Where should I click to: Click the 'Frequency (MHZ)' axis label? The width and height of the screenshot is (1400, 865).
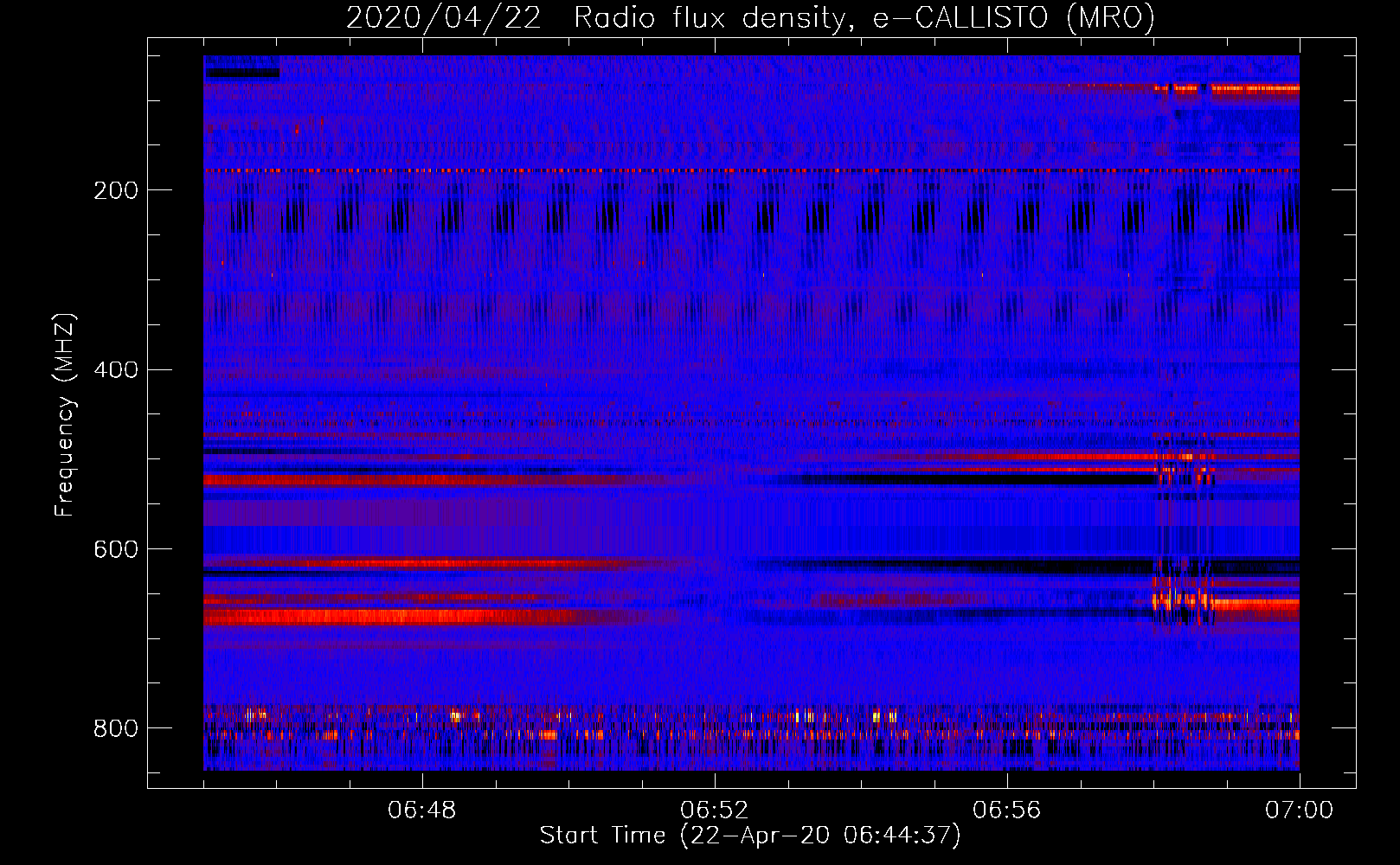click(x=65, y=414)
